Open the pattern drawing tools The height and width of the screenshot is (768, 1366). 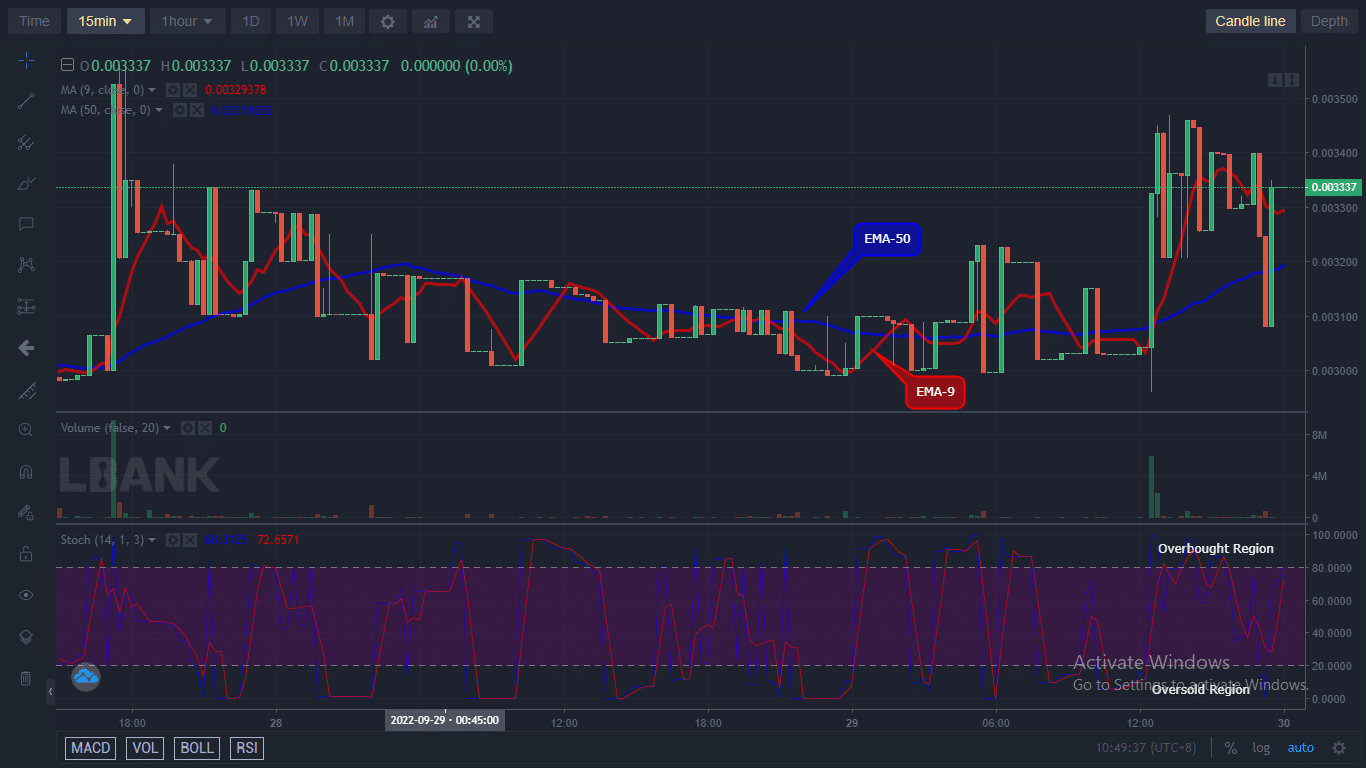coord(26,265)
